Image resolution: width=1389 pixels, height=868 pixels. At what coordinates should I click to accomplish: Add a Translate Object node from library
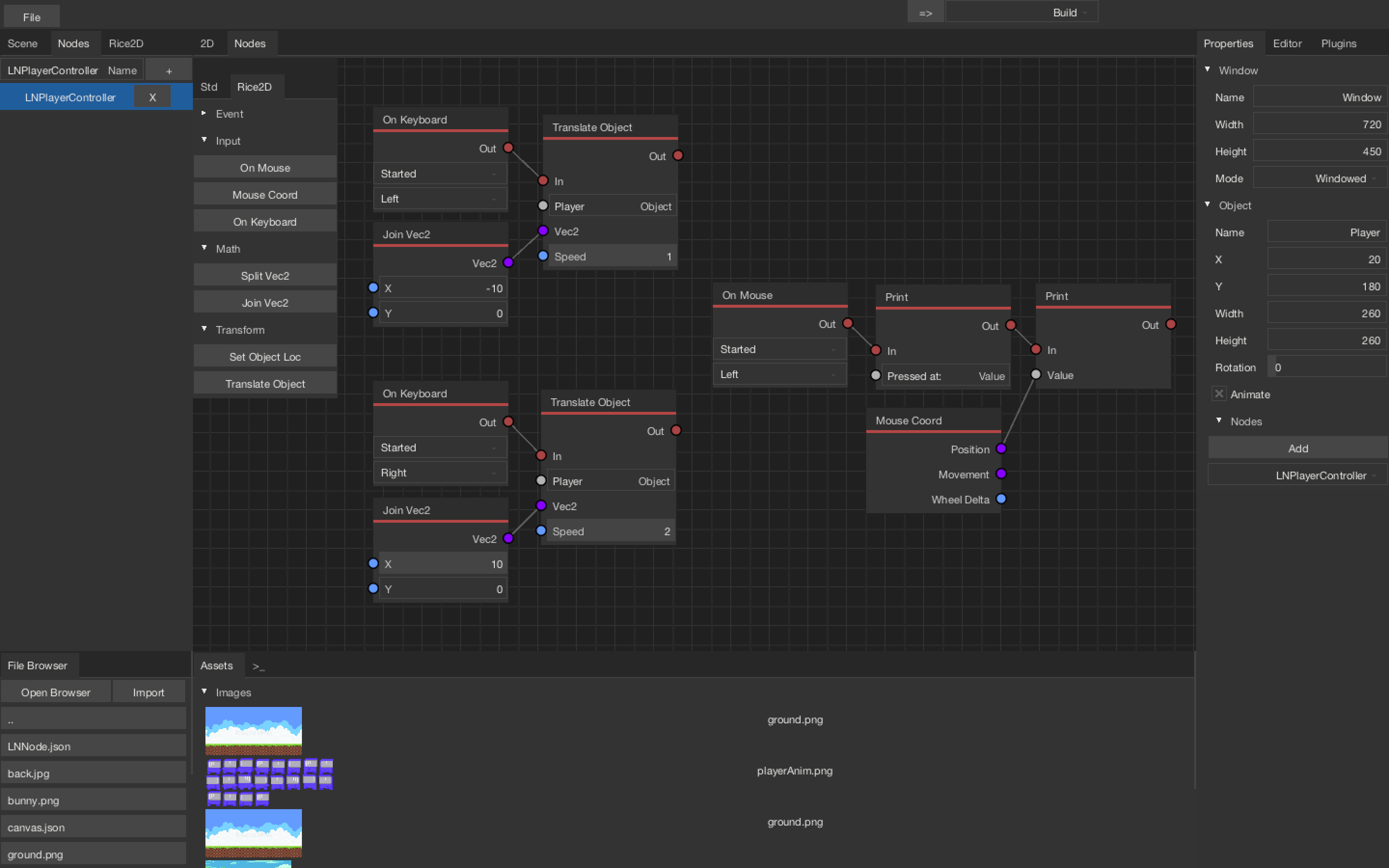pos(265,383)
